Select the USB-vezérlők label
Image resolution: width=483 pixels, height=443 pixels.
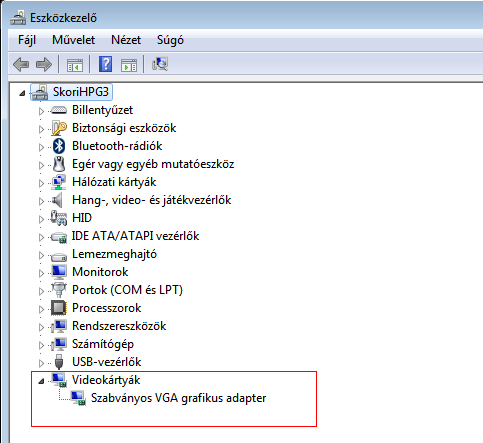[x=107, y=362]
